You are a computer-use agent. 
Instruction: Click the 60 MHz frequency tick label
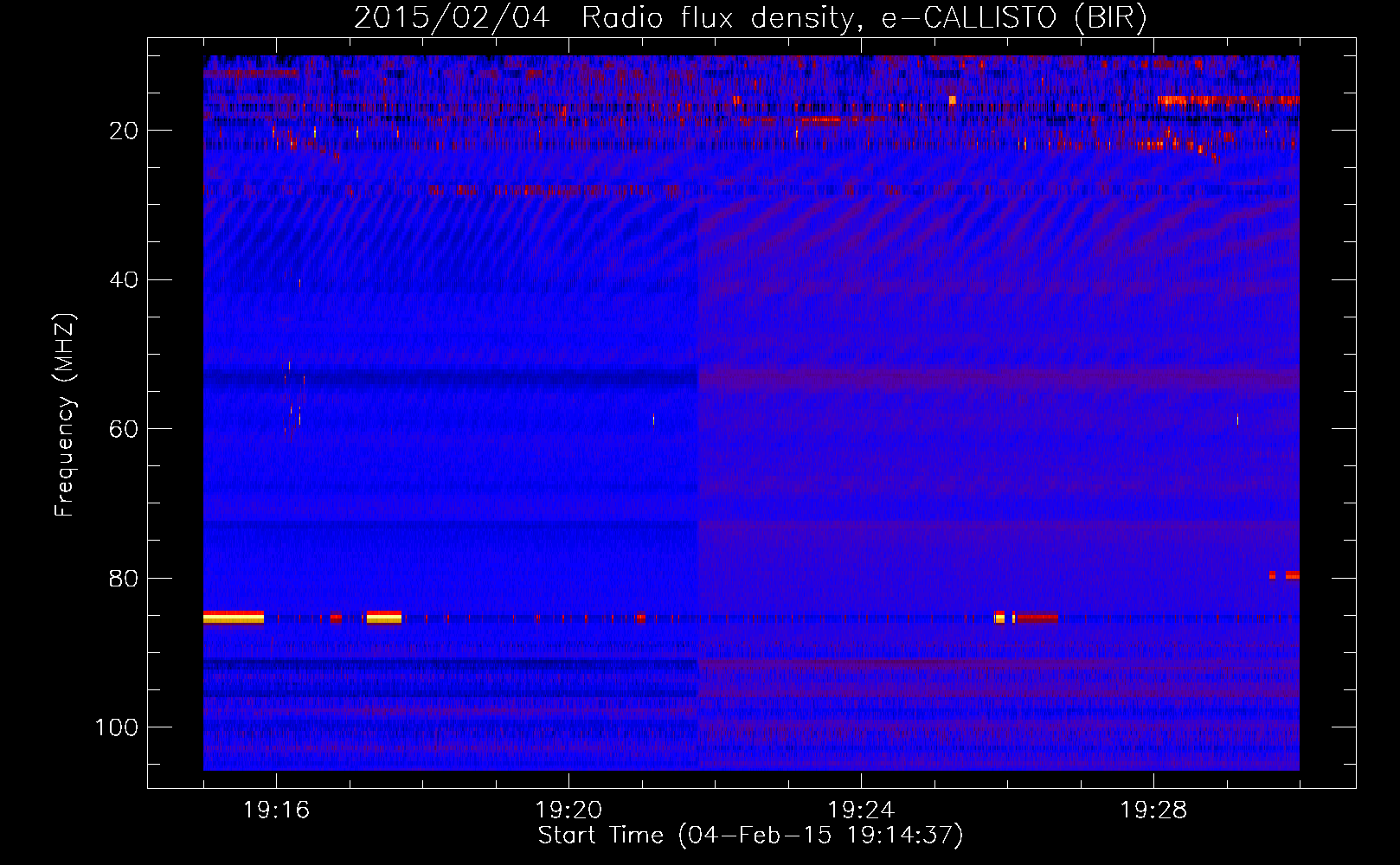(124, 429)
